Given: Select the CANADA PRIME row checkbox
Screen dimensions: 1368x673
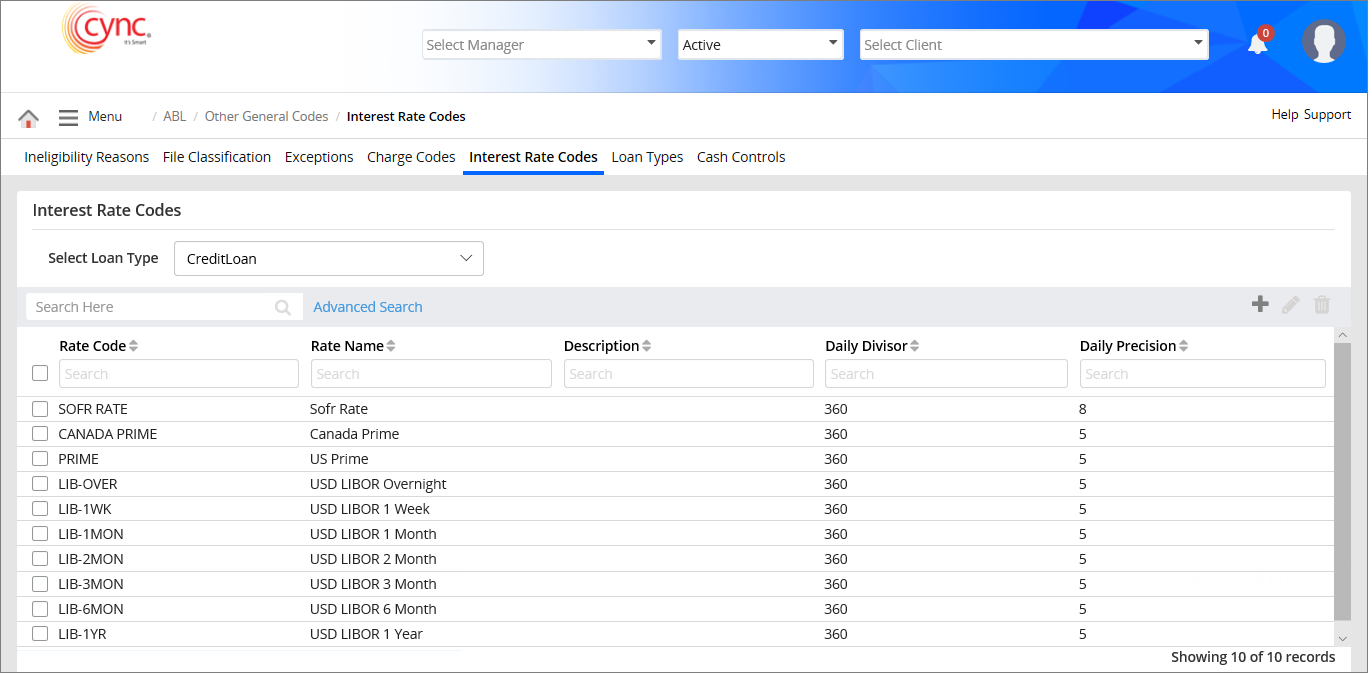Looking at the screenshot, I should click(40, 434).
